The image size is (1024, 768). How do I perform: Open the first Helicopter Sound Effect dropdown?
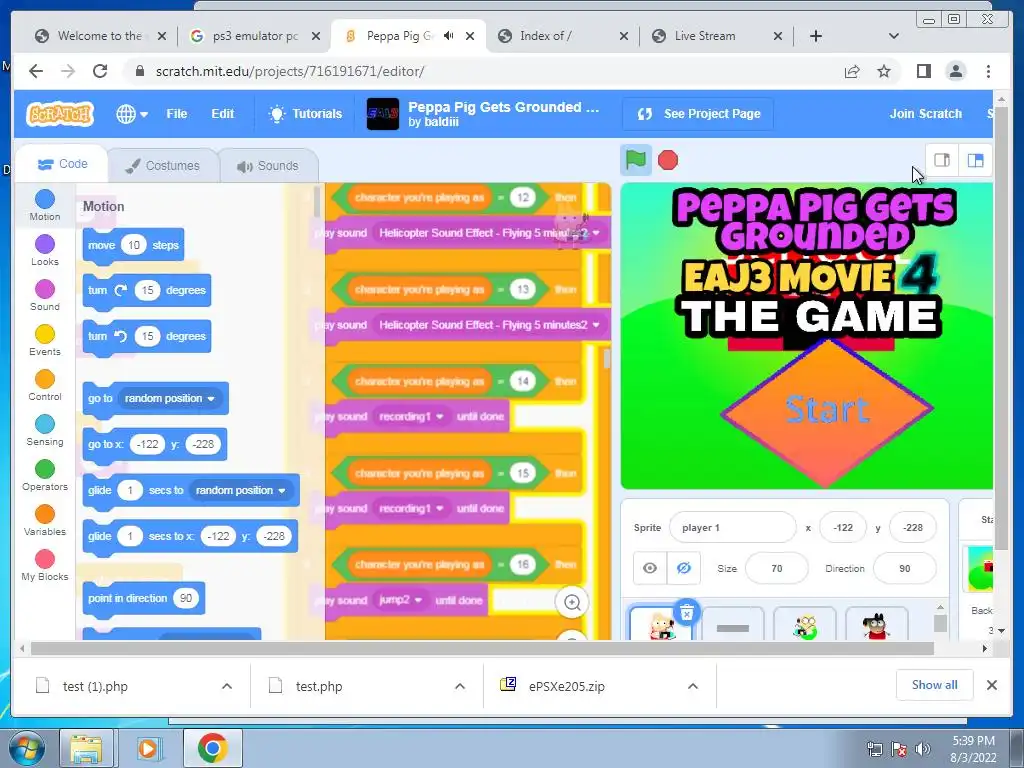488,232
